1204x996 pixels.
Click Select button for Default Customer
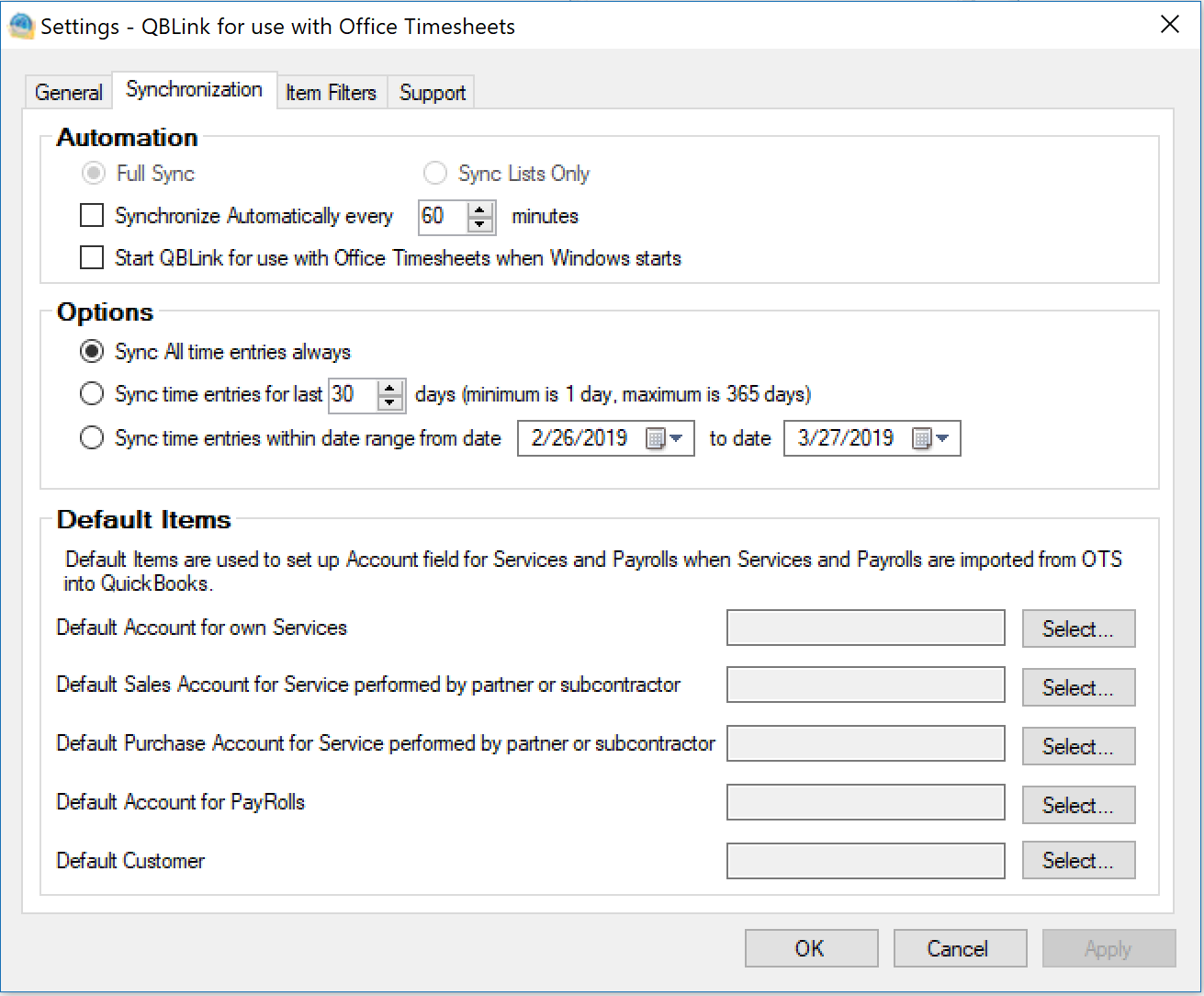click(x=1078, y=861)
